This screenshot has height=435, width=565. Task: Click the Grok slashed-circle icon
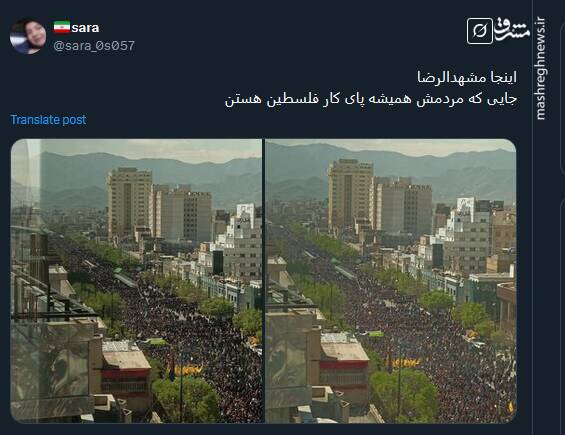[480, 31]
